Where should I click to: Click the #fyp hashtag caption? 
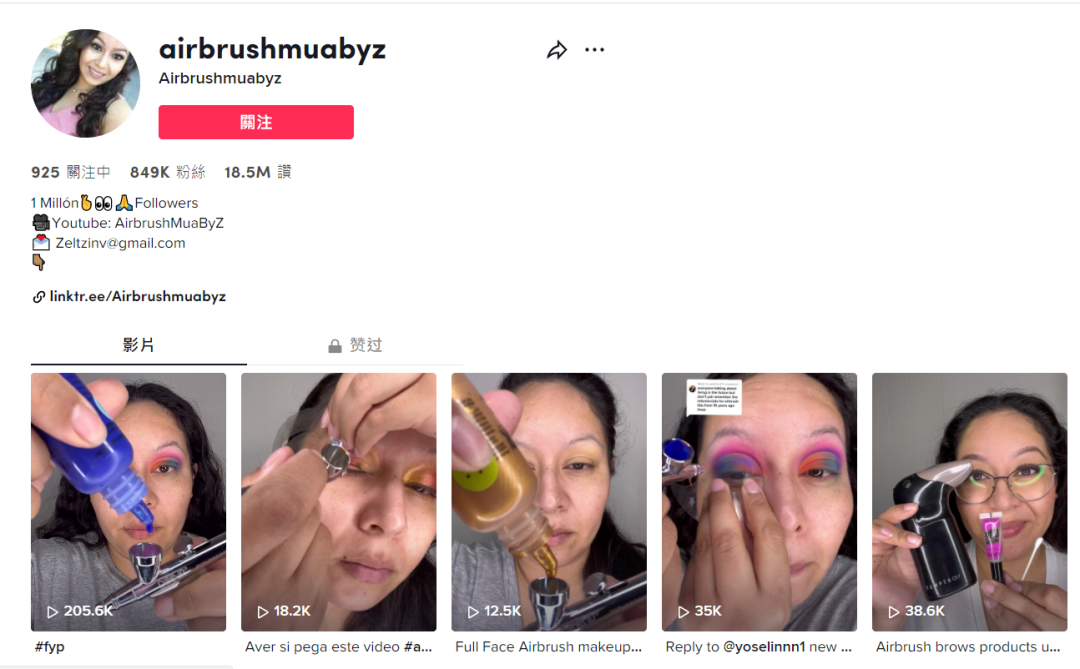[50, 647]
